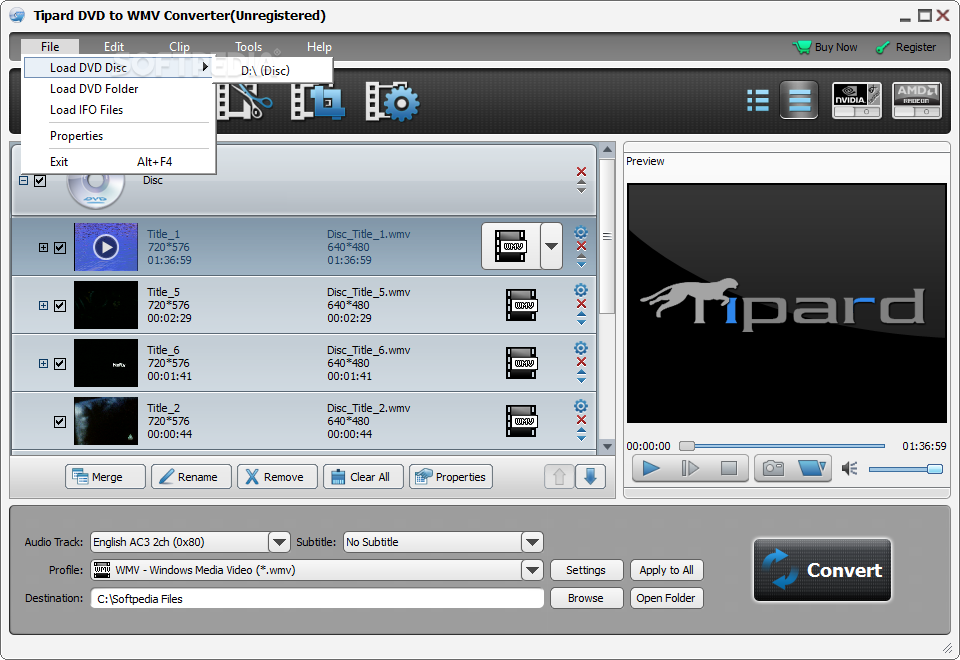Open the Help menu

(319, 47)
